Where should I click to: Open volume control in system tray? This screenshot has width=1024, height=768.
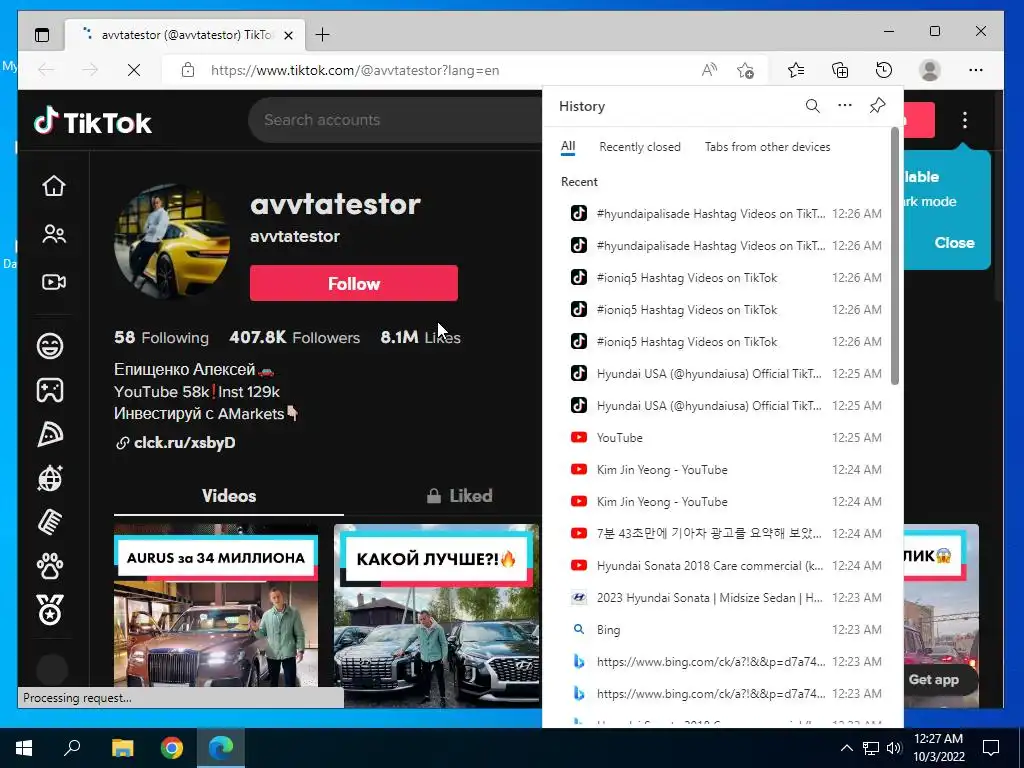894,748
